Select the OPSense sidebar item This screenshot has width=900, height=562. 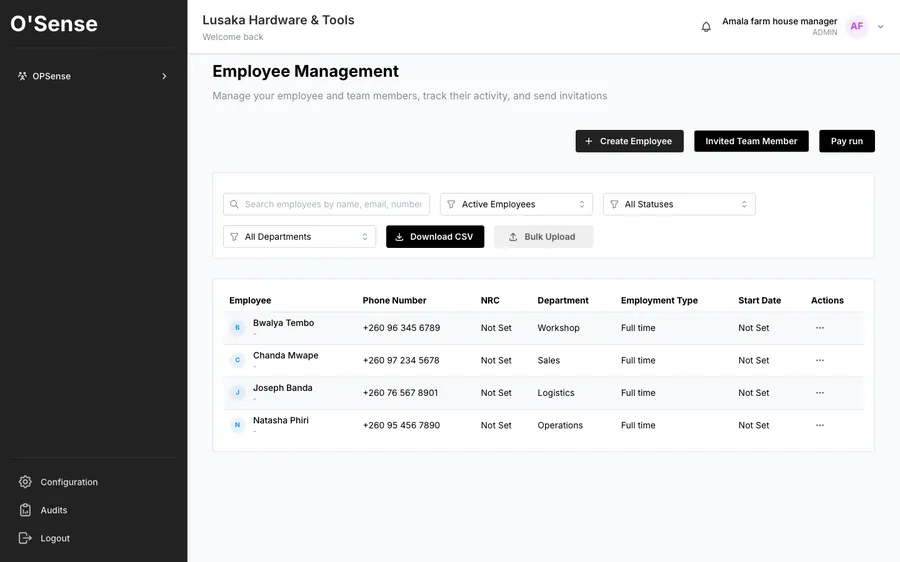coord(94,76)
